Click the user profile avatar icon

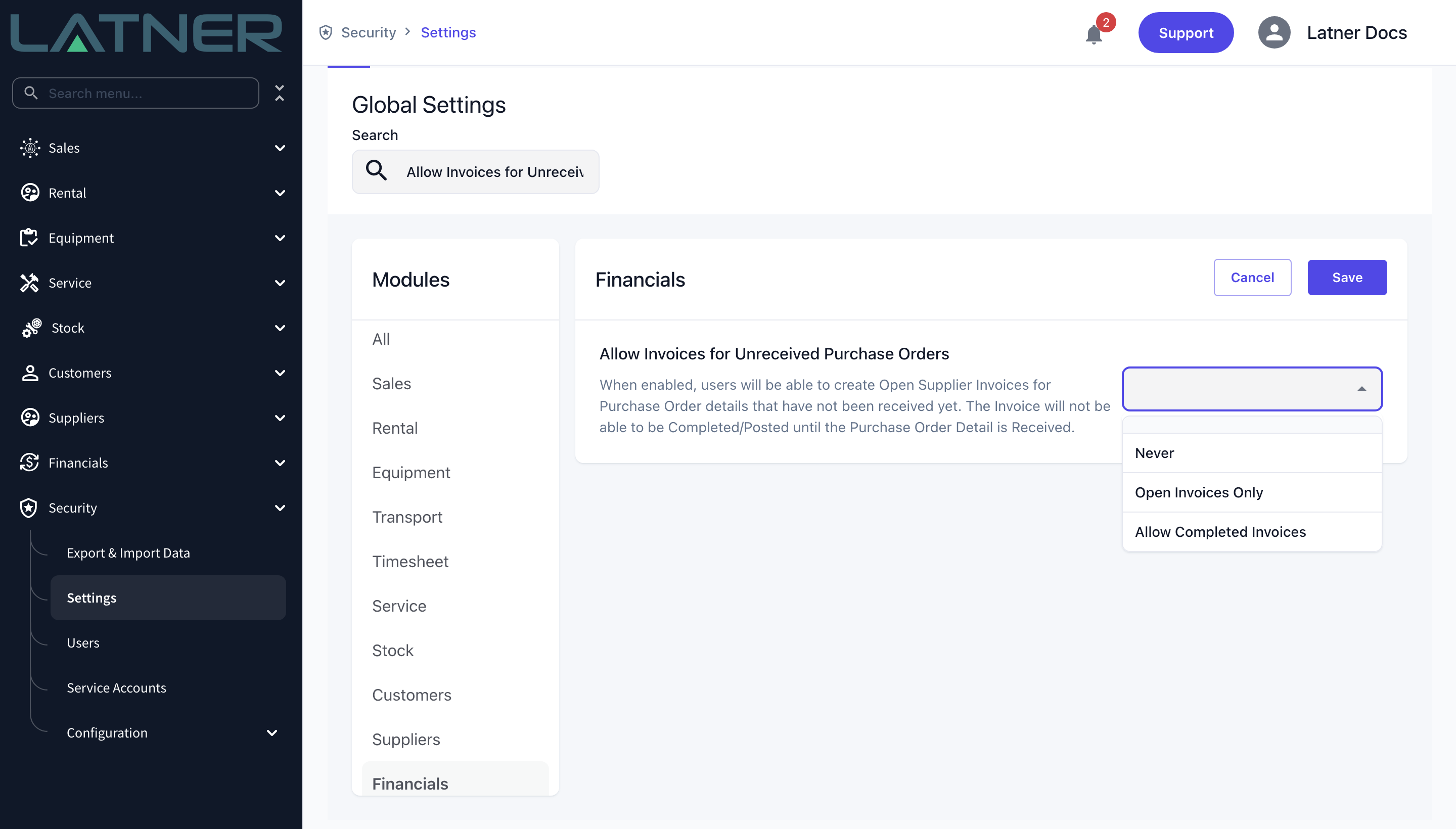click(x=1274, y=32)
